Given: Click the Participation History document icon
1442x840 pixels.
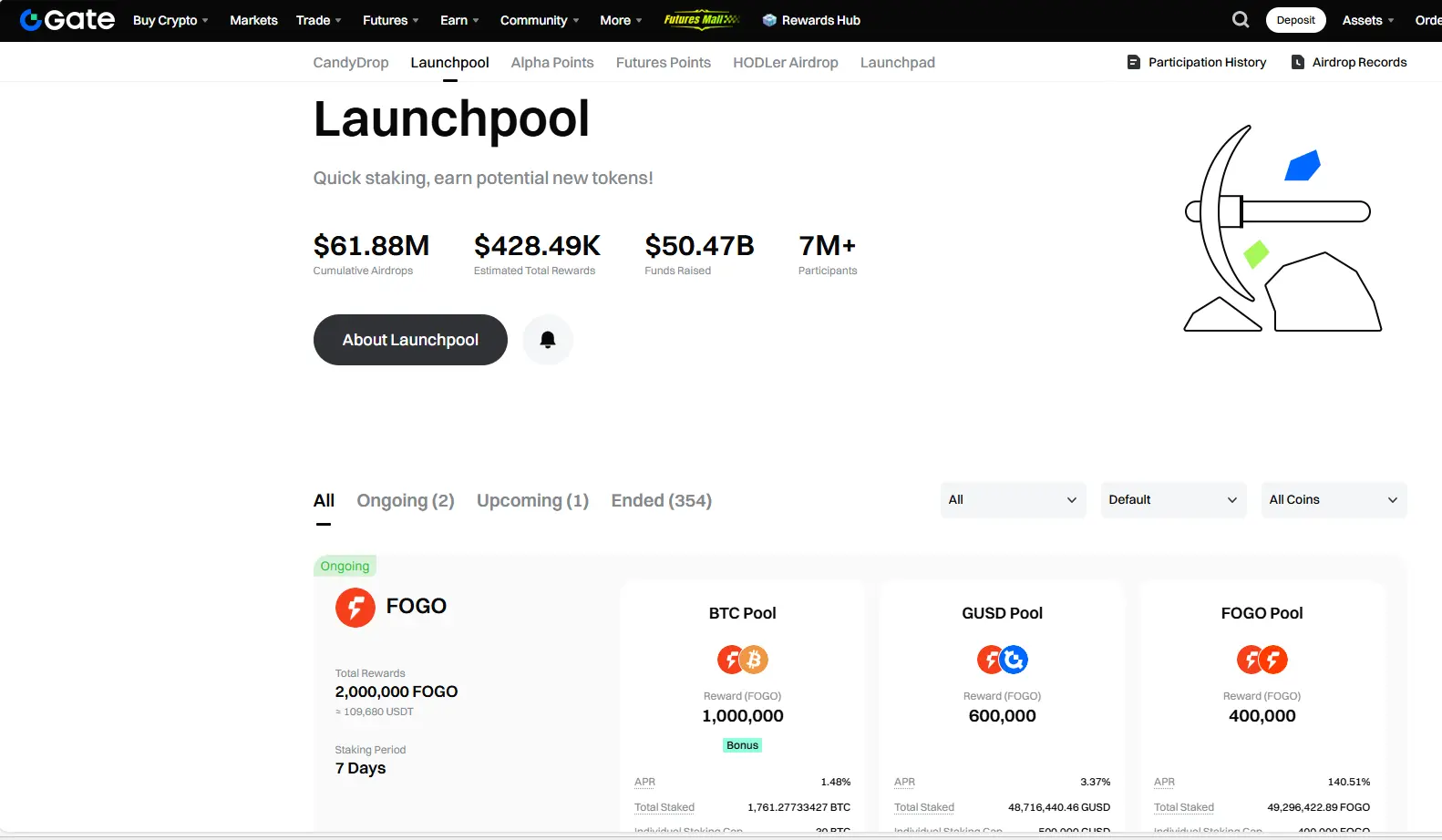Looking at the screenshot, I should tap(1134, 62).
